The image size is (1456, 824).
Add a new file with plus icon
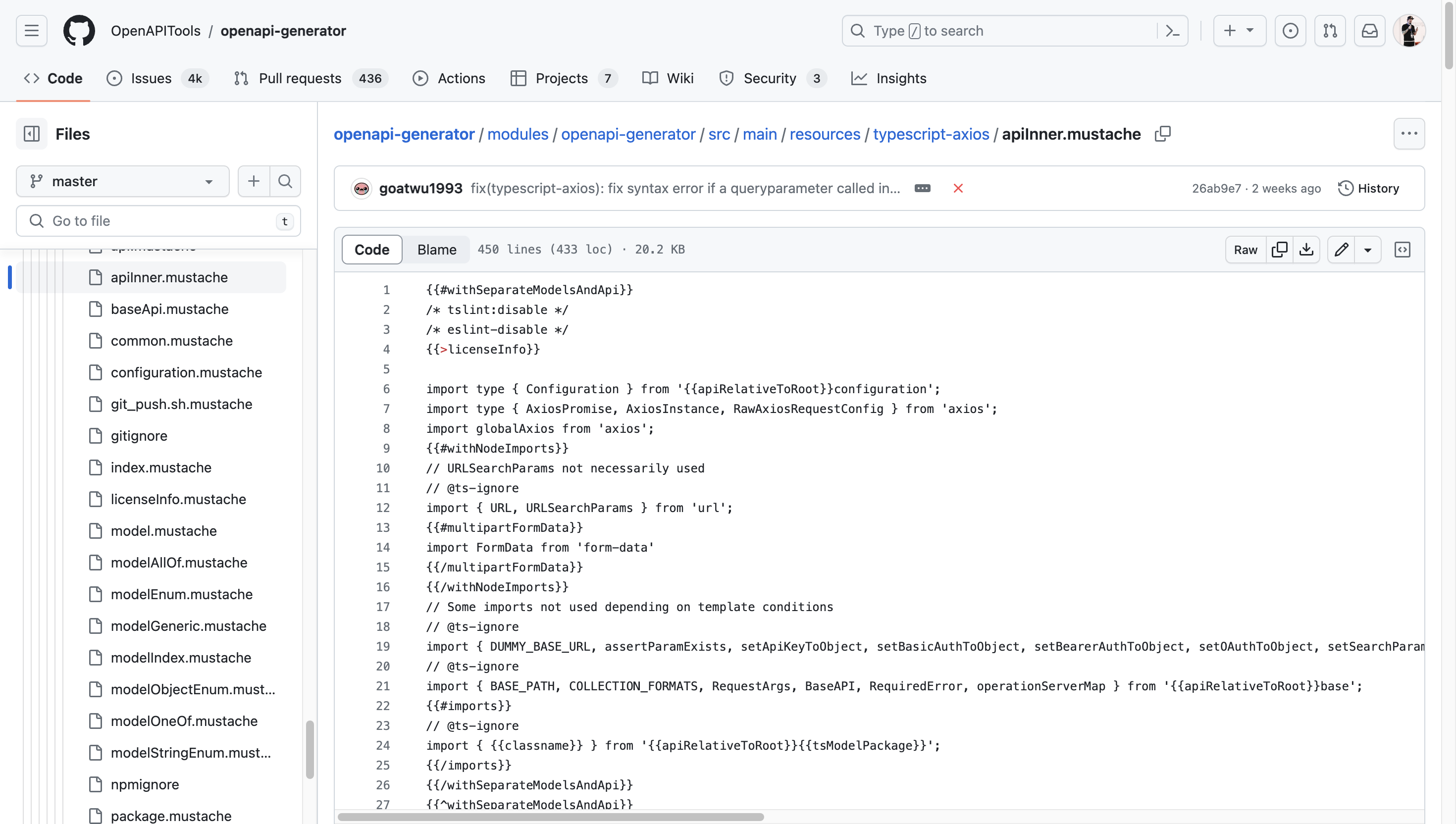coord(254,181)
